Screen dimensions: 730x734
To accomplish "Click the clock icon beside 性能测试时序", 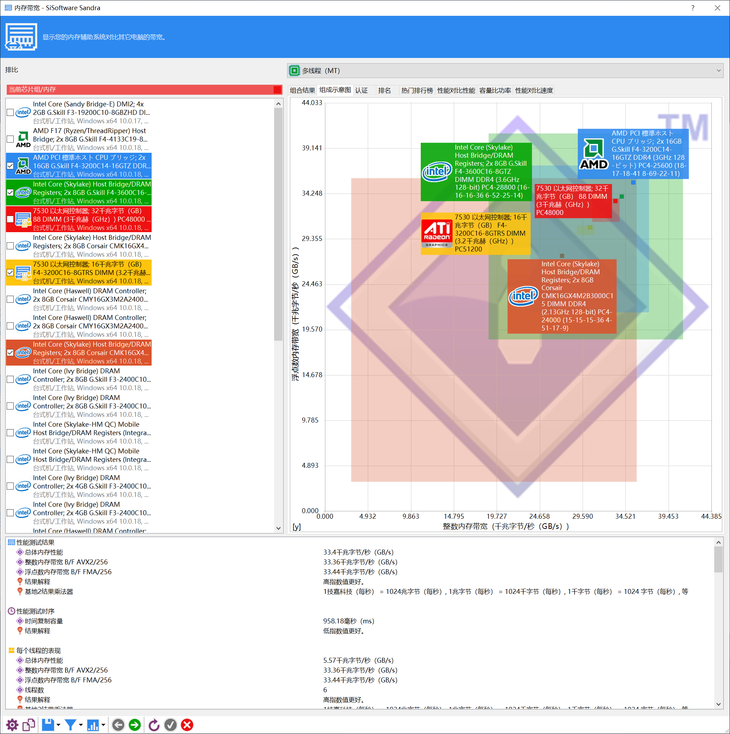I will tap(12, 611).
